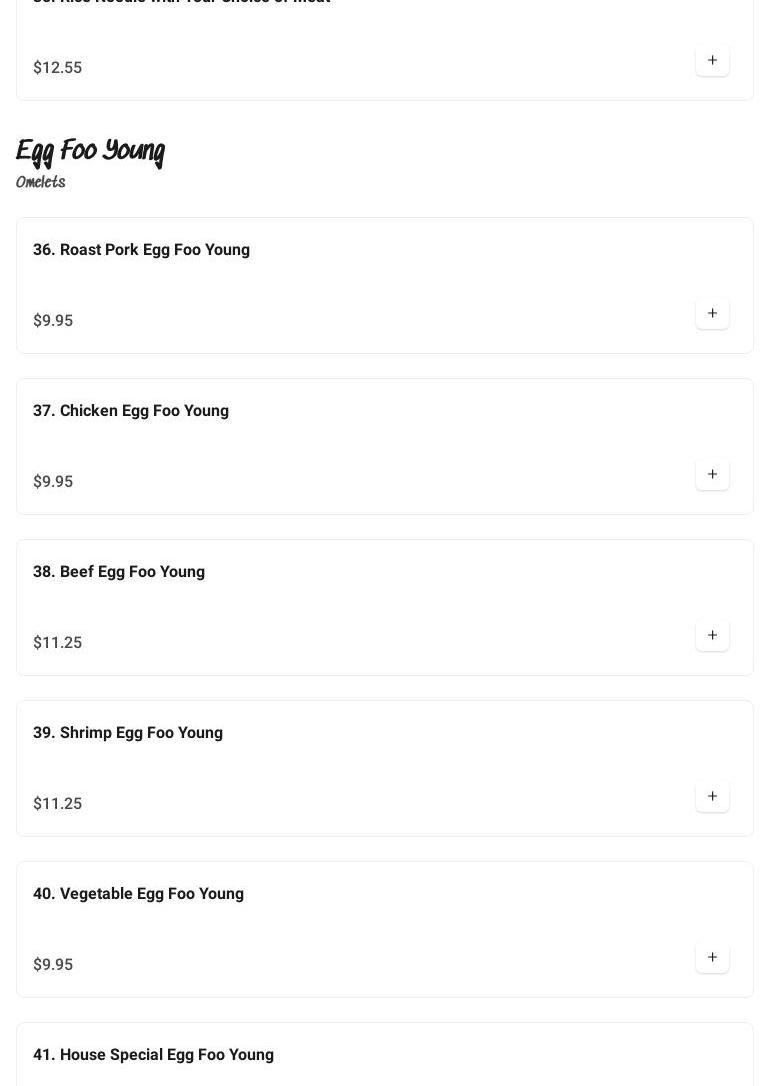The image size is (770, 1086).
Task: Add Vegetable Egg Foo Young to order
Action: point(712,958)
